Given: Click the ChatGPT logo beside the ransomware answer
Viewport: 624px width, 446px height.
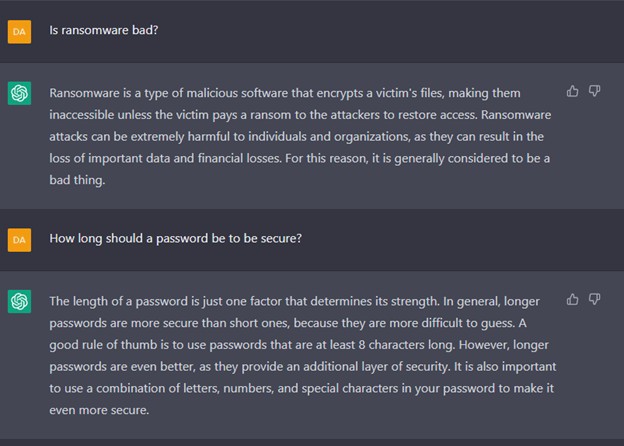Looking at the screenshot, I should click(x=20, y=93).
